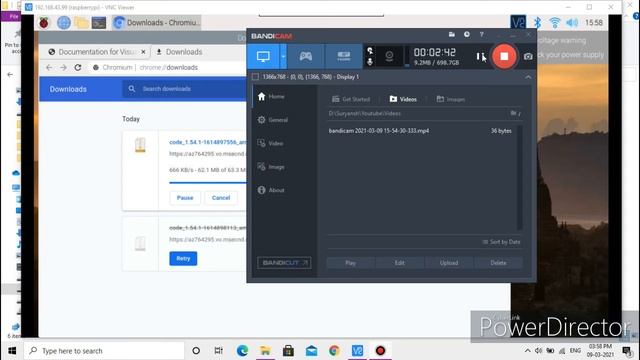Open Sort by Date dropdown
The image size is (640, 360).
point(501,242)
